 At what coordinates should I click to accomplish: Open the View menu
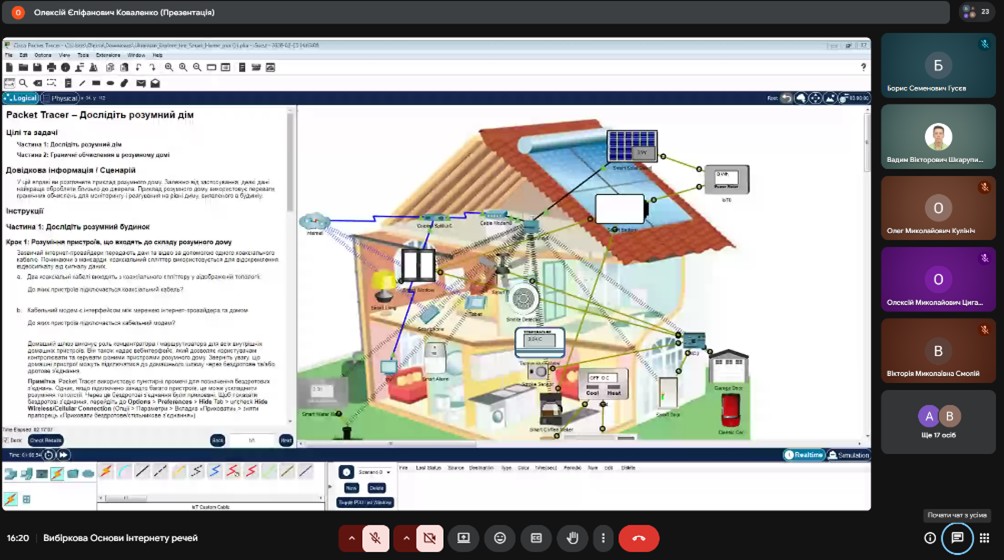[x=64, y=56]
